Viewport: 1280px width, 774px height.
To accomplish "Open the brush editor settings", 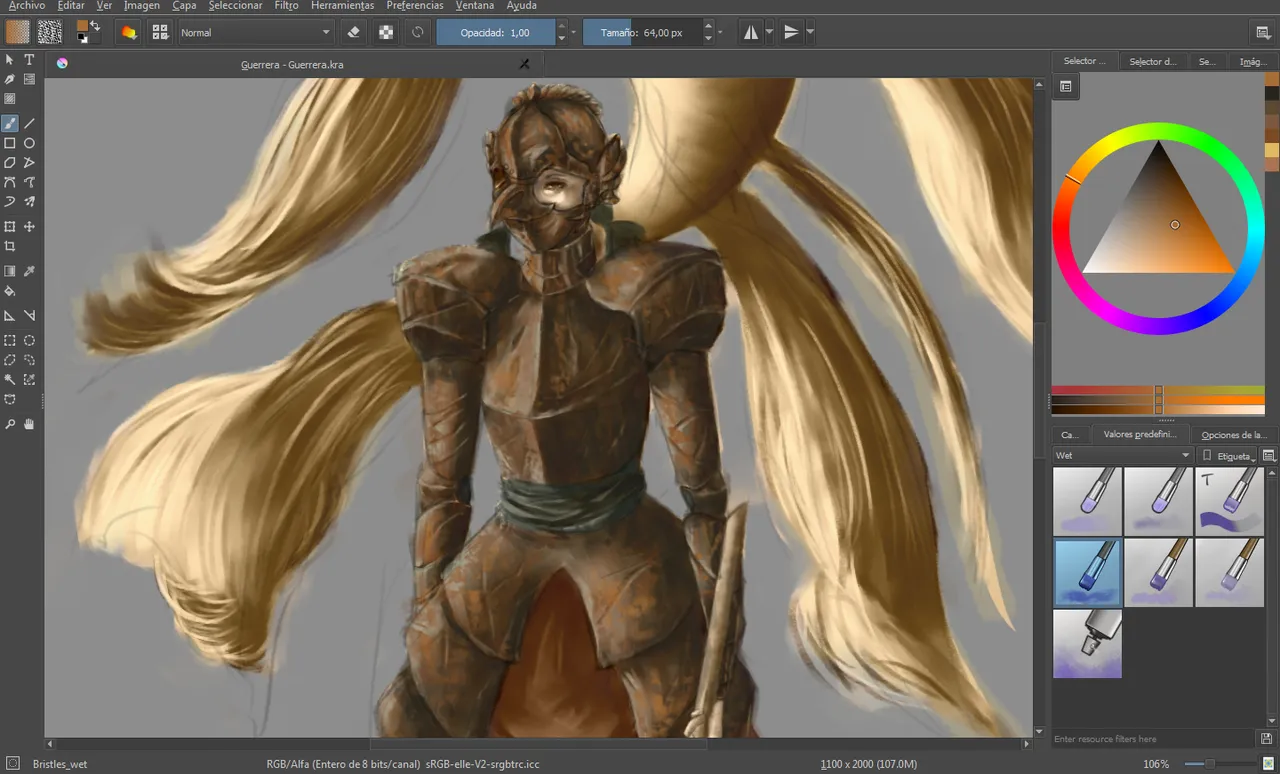I will tap(128, 32).
